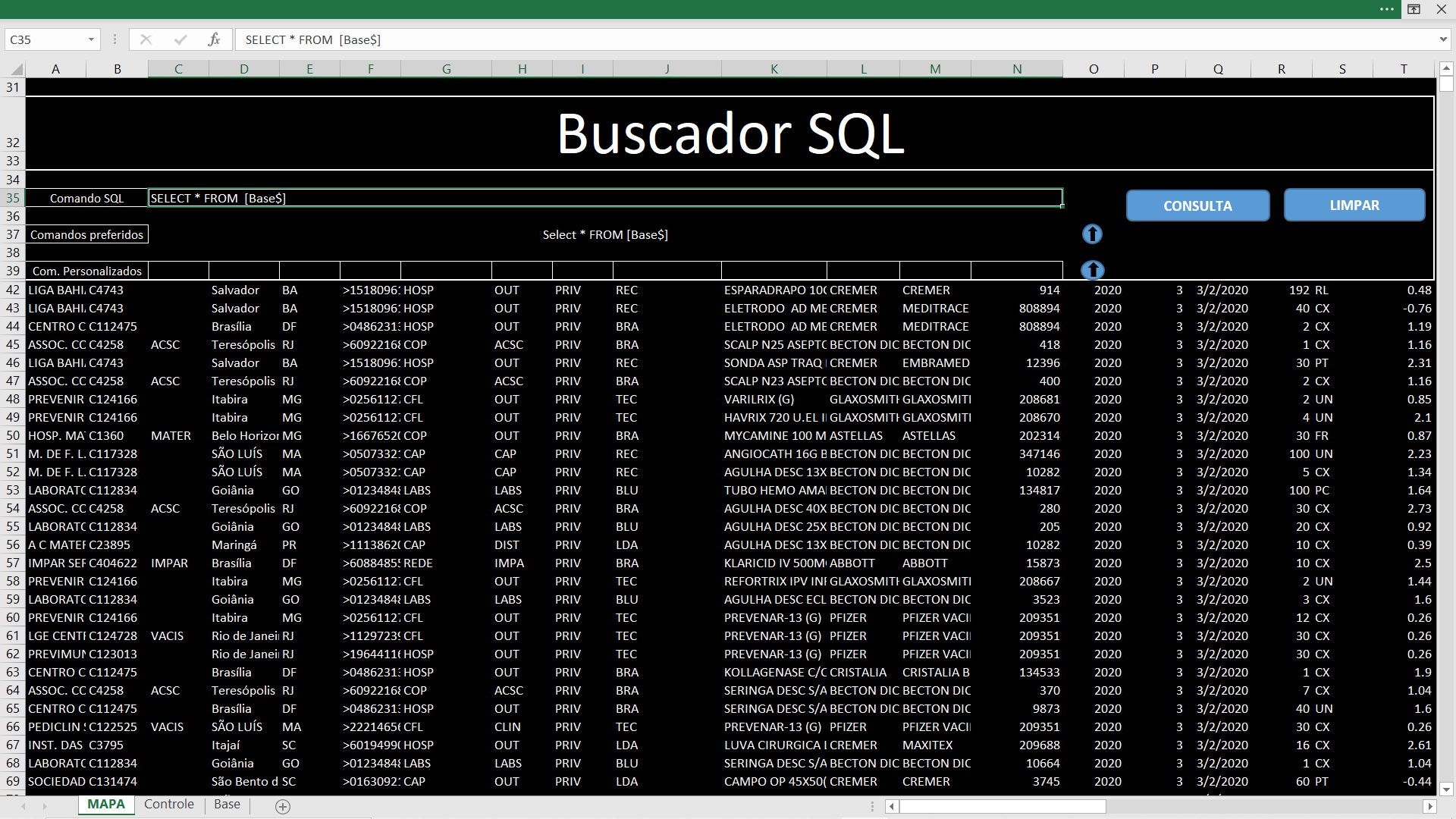The height and width of the screenshot is (819, 1456).
Task: Select column T header
Action: pyautogui.click(x=1404, y=69)
